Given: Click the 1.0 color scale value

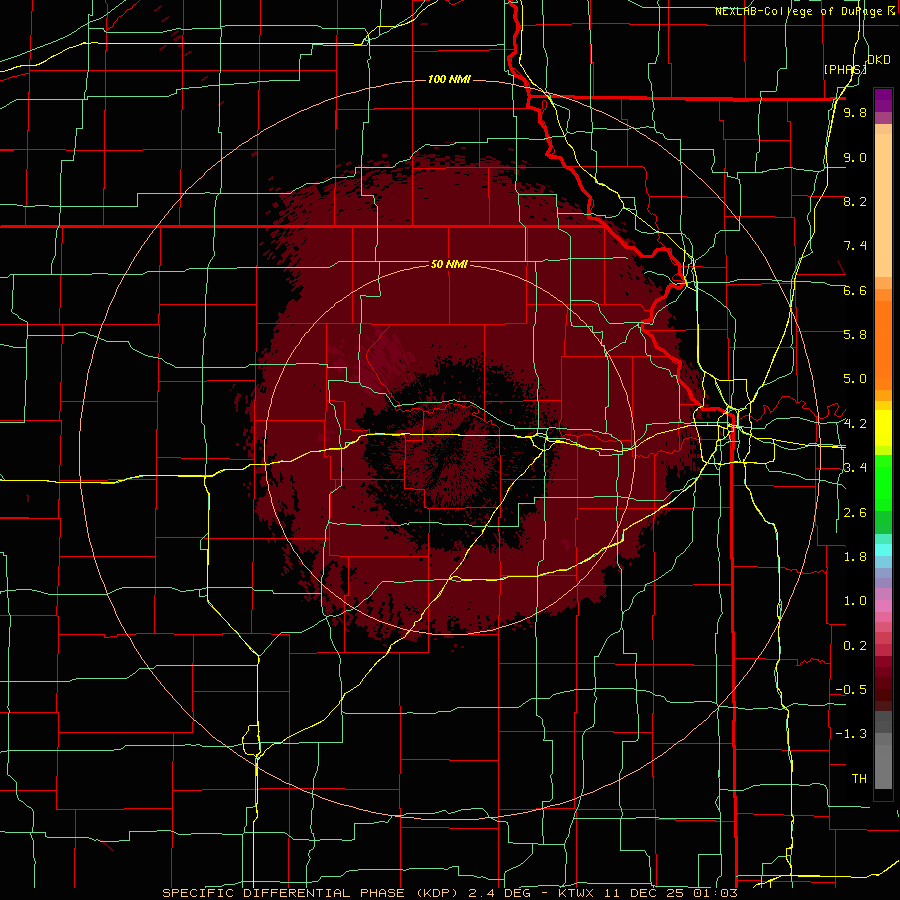Looking at the screenshot, I should (x=855, y=602).
